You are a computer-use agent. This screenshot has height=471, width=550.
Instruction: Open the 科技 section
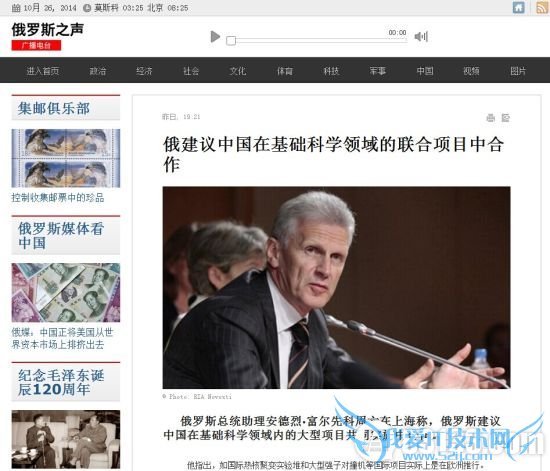[x=331, y=71]
